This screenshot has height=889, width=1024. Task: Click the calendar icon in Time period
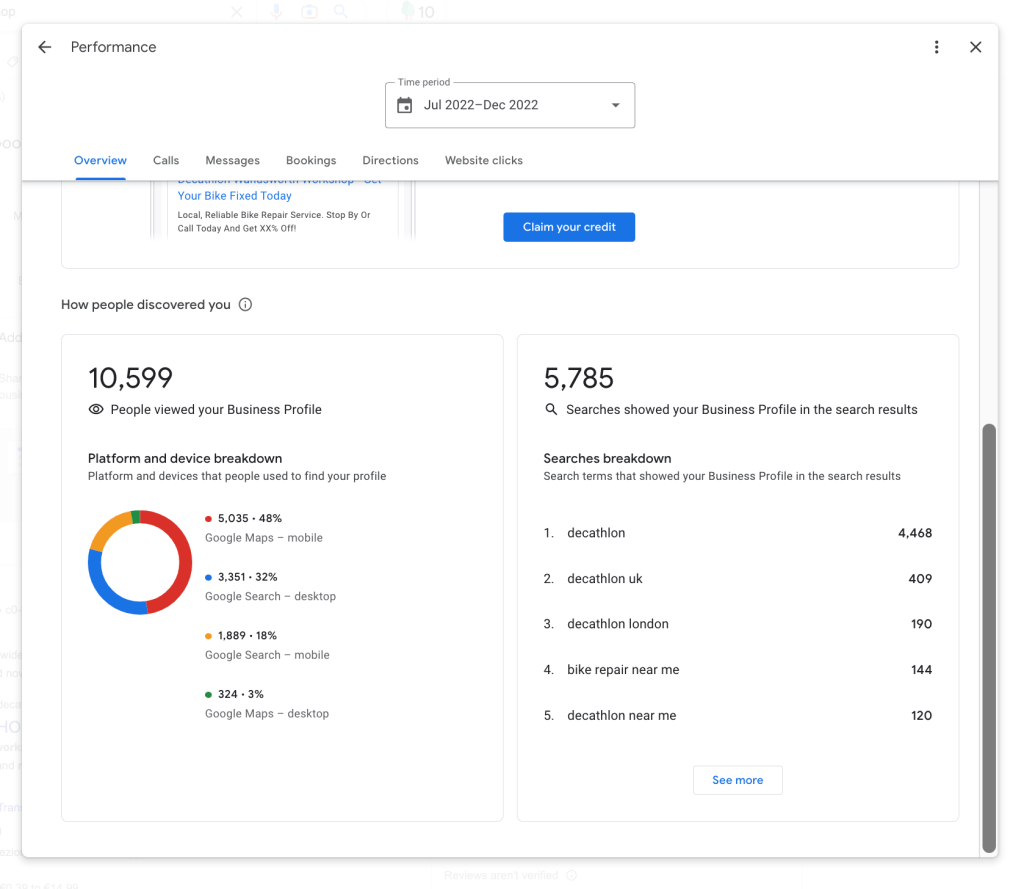pyautogui.click(x=405, y=105)
